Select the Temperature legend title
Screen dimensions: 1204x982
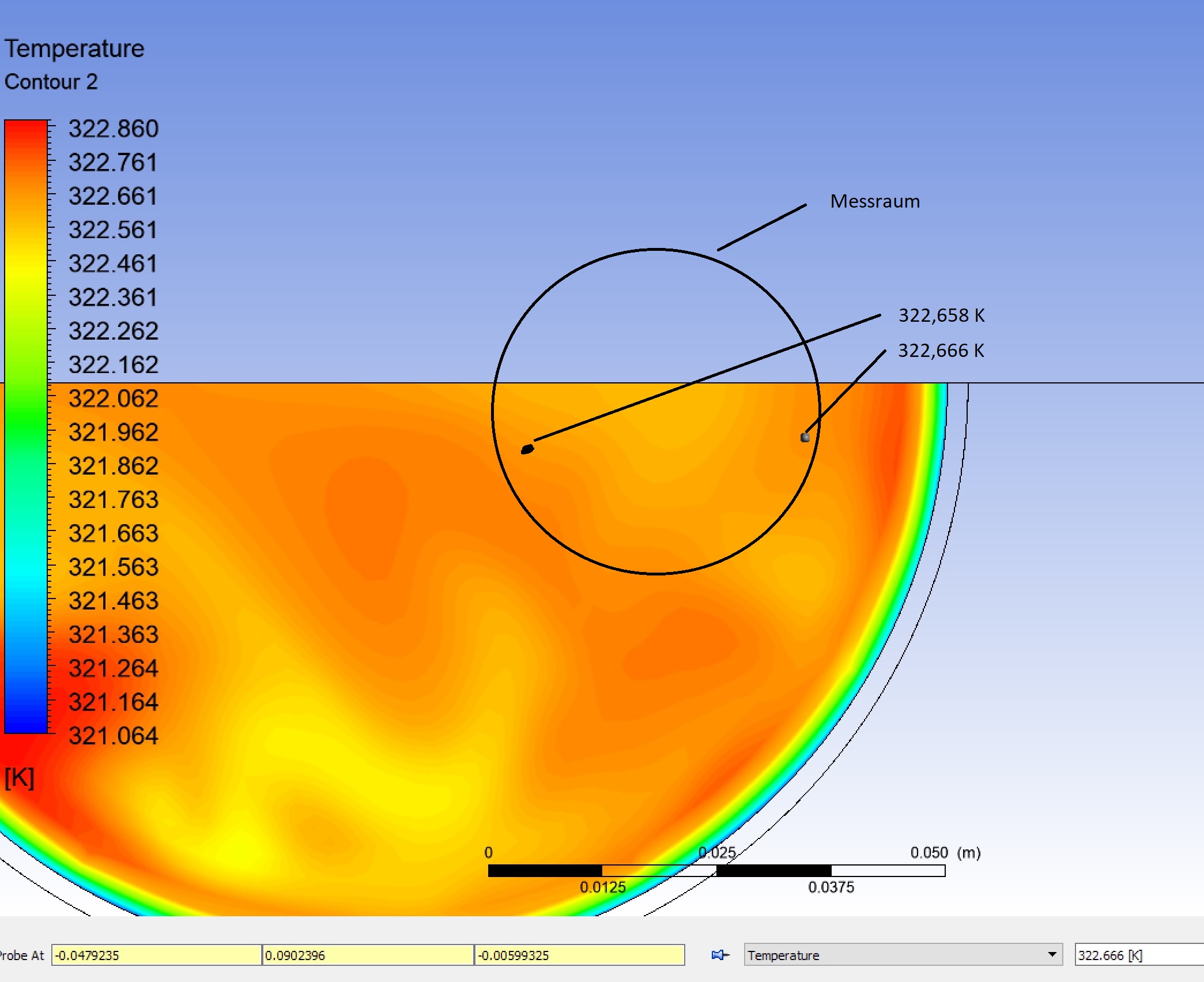click(x=74, y=48)
